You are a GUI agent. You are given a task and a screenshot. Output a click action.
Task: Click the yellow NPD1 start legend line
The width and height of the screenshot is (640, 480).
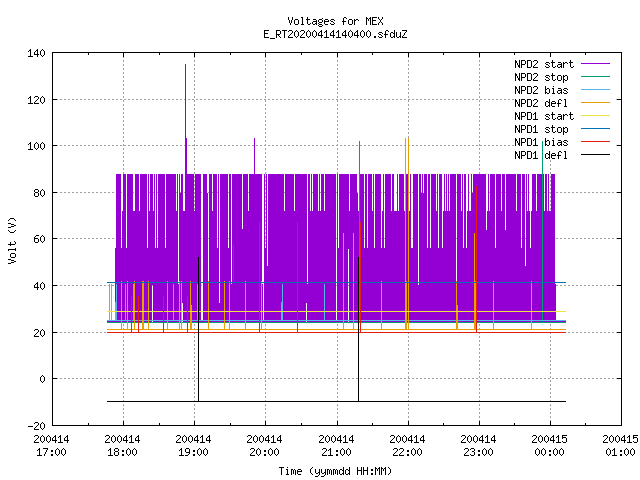595,116
